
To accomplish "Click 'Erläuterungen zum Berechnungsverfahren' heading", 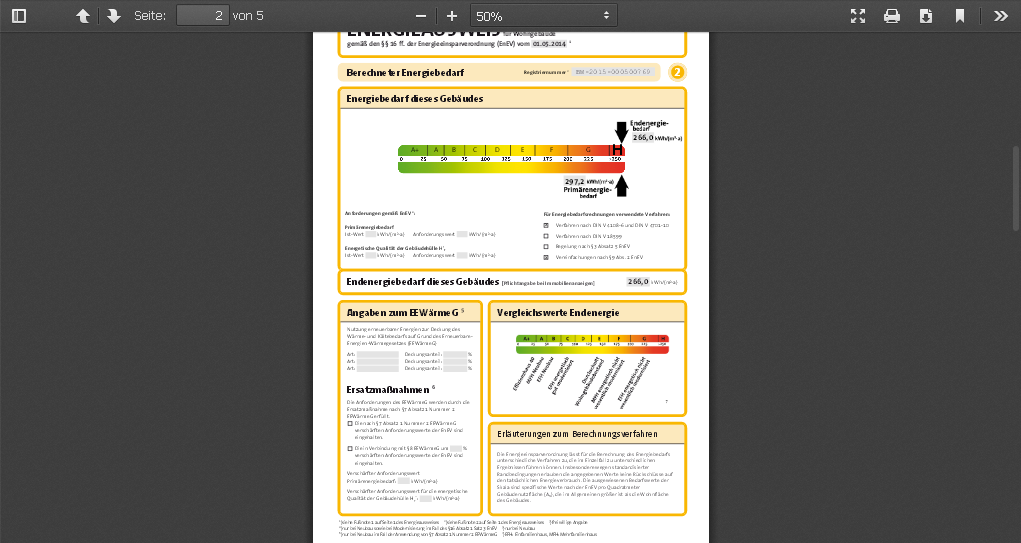I will (578, 434).
